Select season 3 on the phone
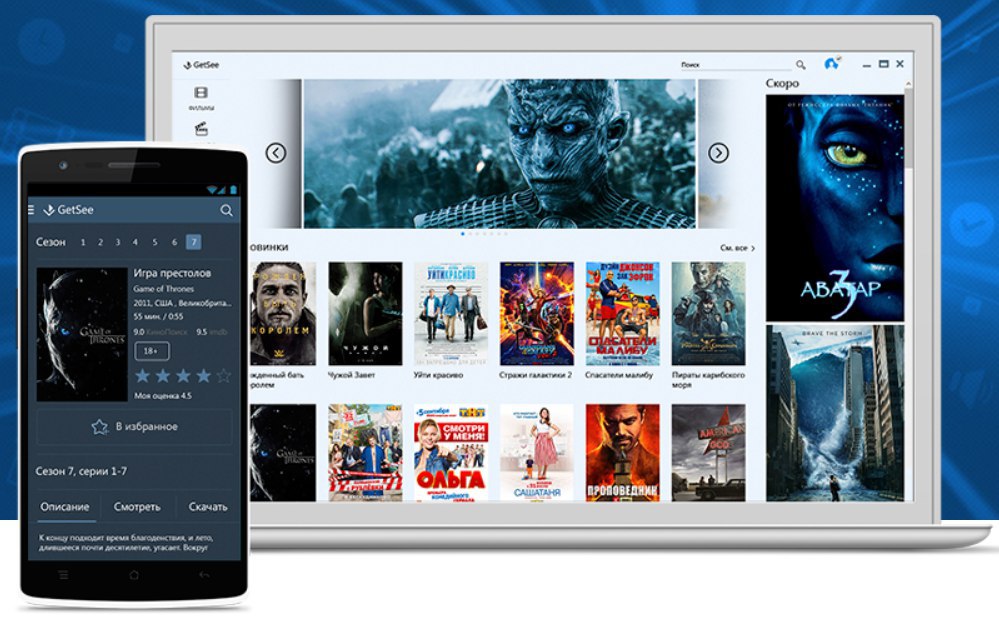Screen dimensions: 999x625 [118, 242]
